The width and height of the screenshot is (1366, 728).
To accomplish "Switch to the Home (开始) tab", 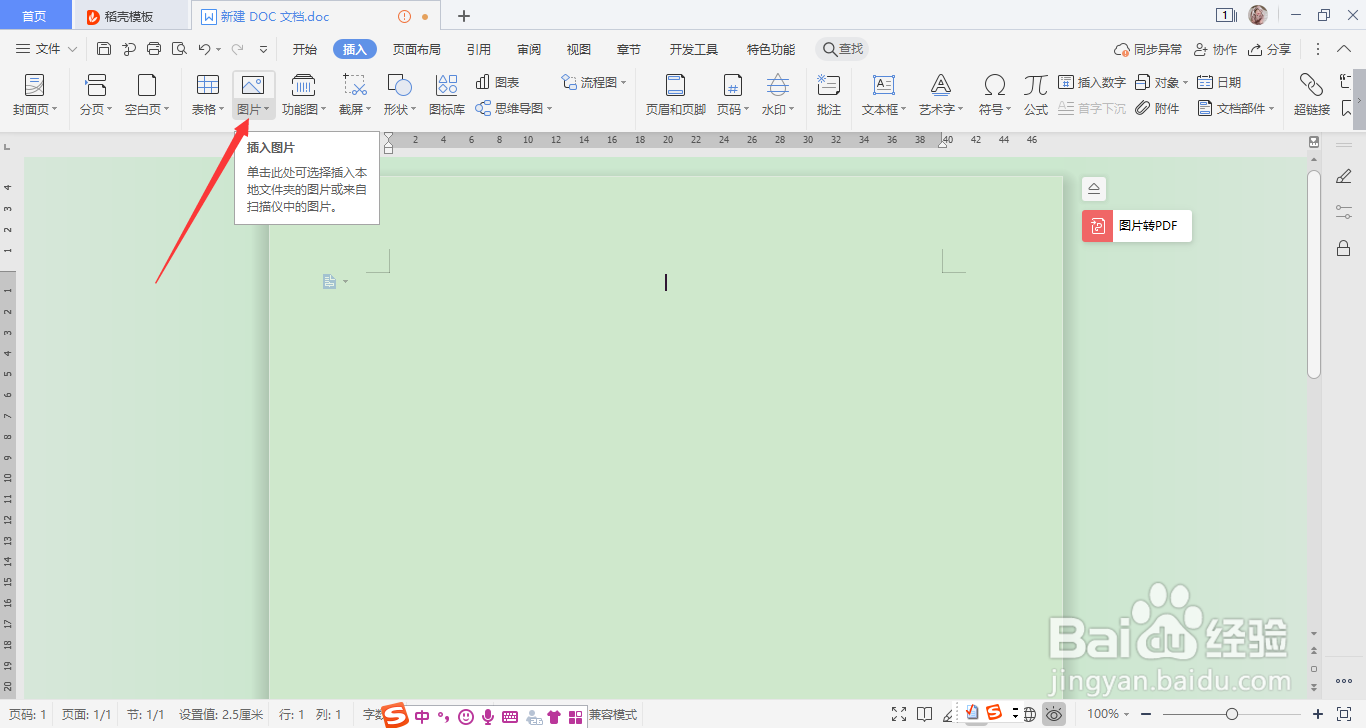I will 305,49.
